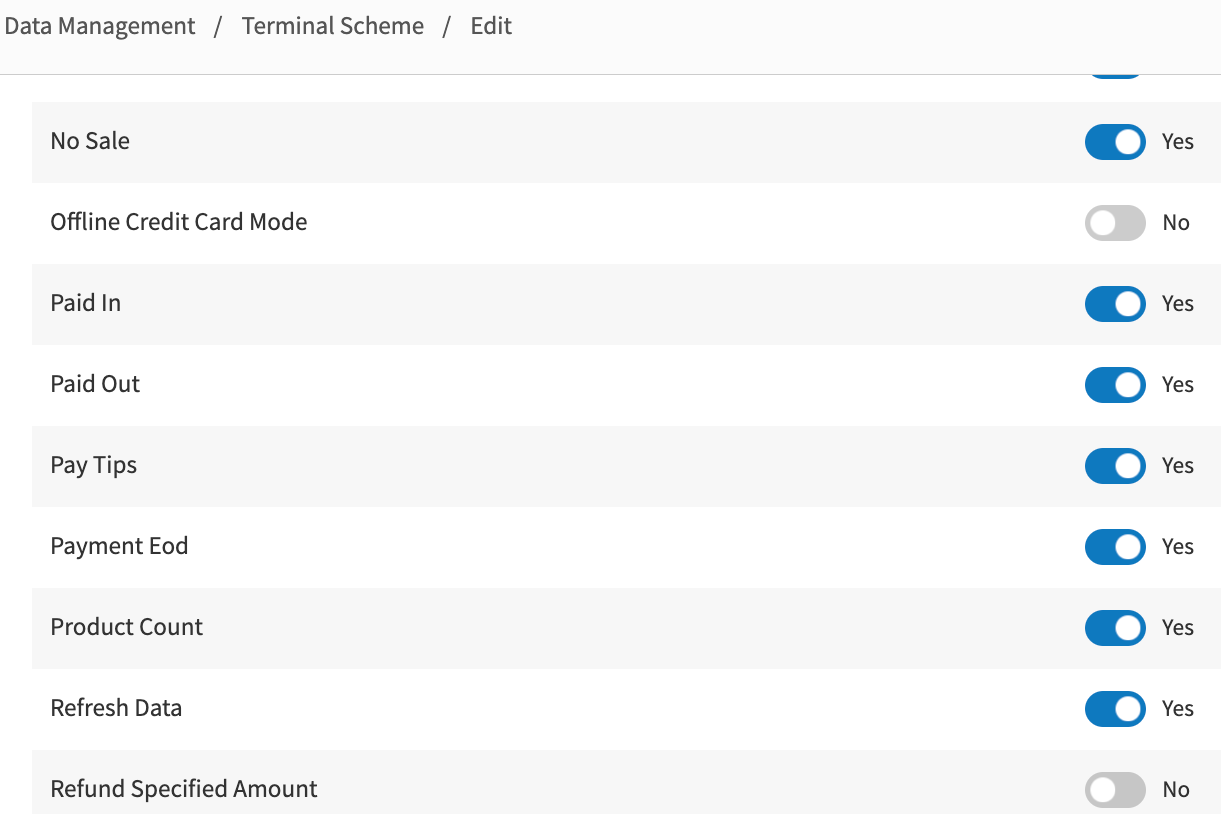Click the Product Count row label
This screenshot has width=1221, height=814.
pyautogui.click(x=126, y=628)
